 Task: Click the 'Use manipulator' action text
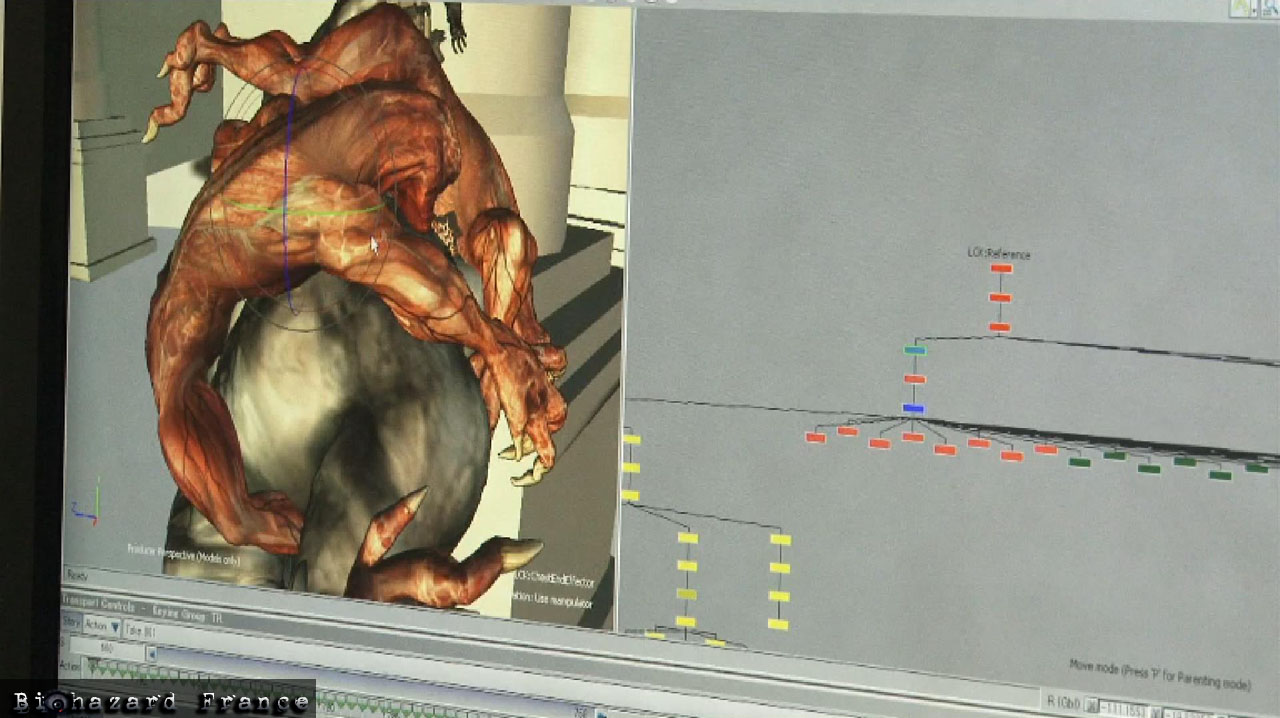tap(564, 602)
